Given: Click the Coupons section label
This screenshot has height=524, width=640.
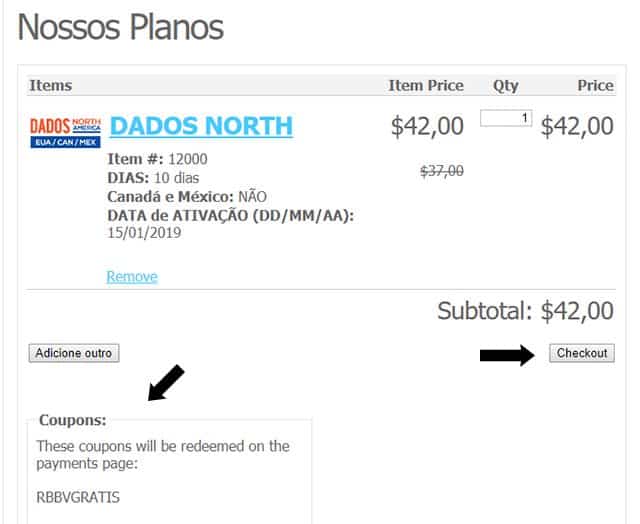Looking at the screenshot, I should [73, 420].
